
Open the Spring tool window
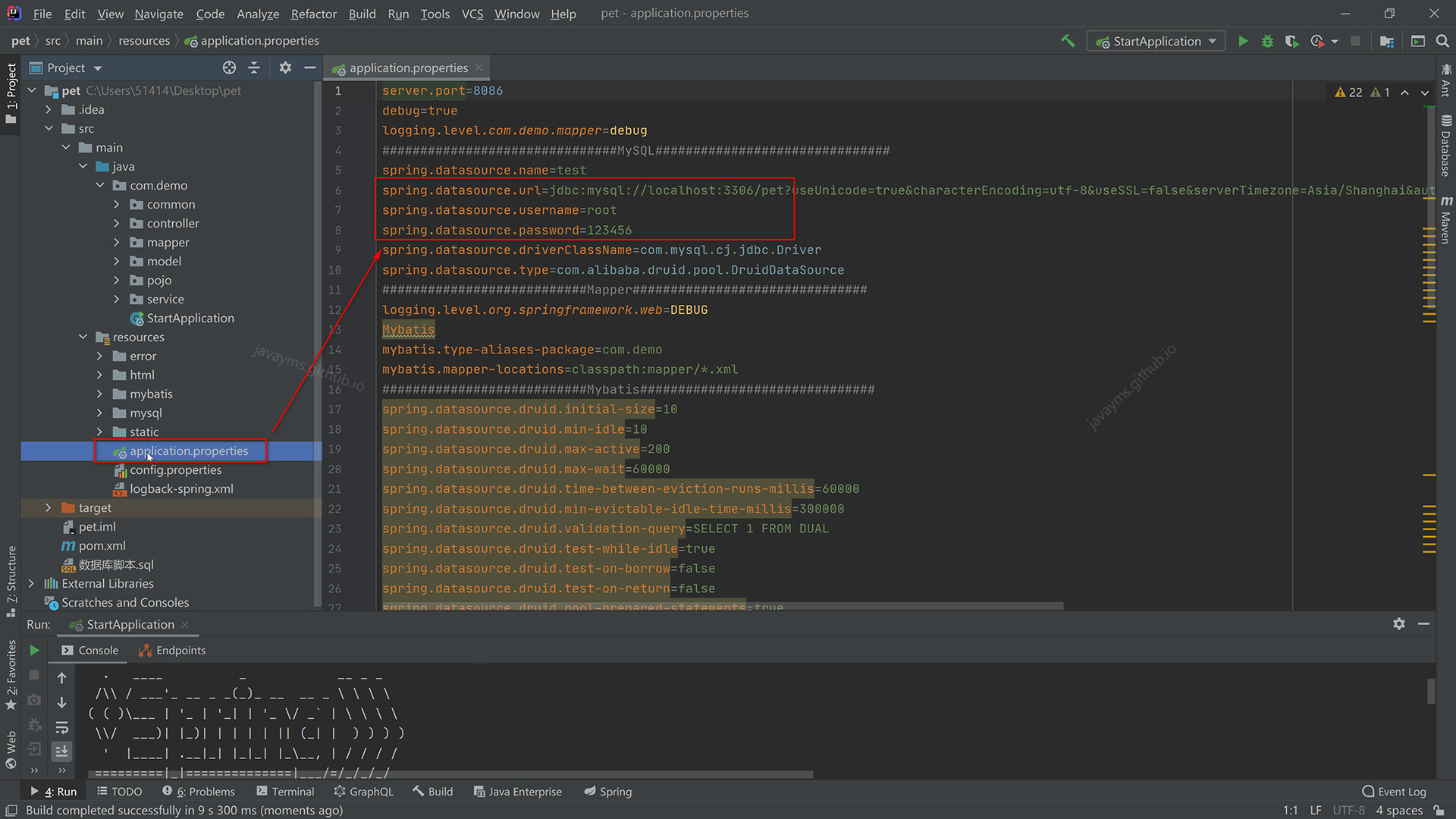[x=607, y=791]
